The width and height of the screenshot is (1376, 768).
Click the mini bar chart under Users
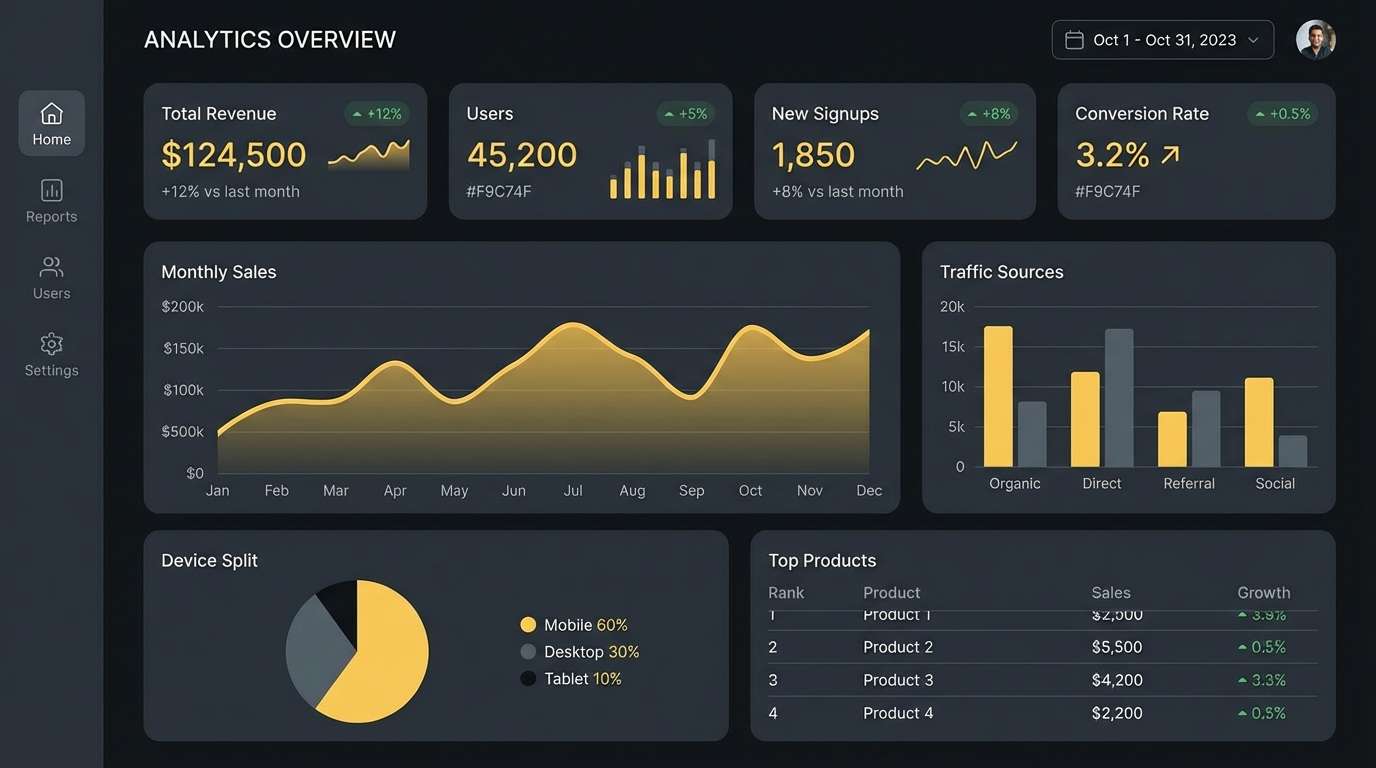pyautogui.click(x=663, y=170)
